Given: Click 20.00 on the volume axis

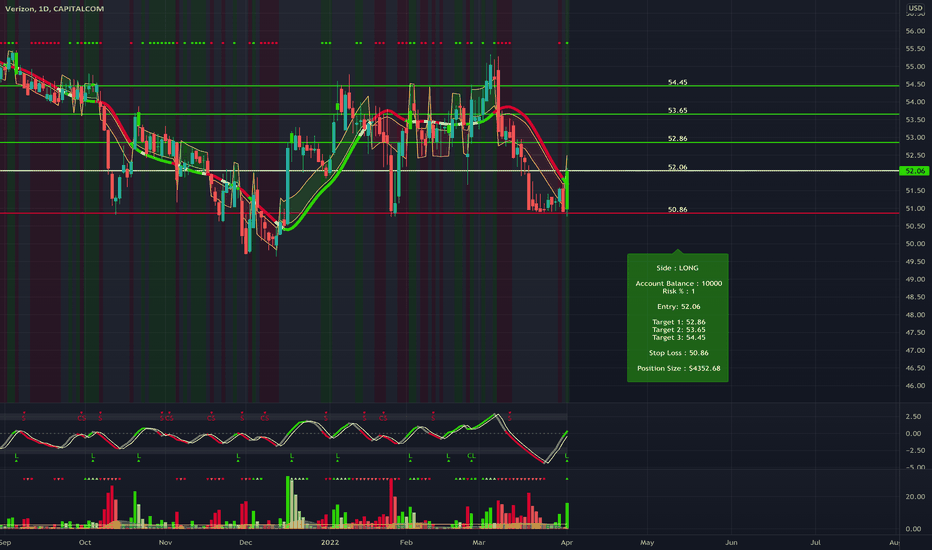Looking at the screenshot, I should pos(915,496).
